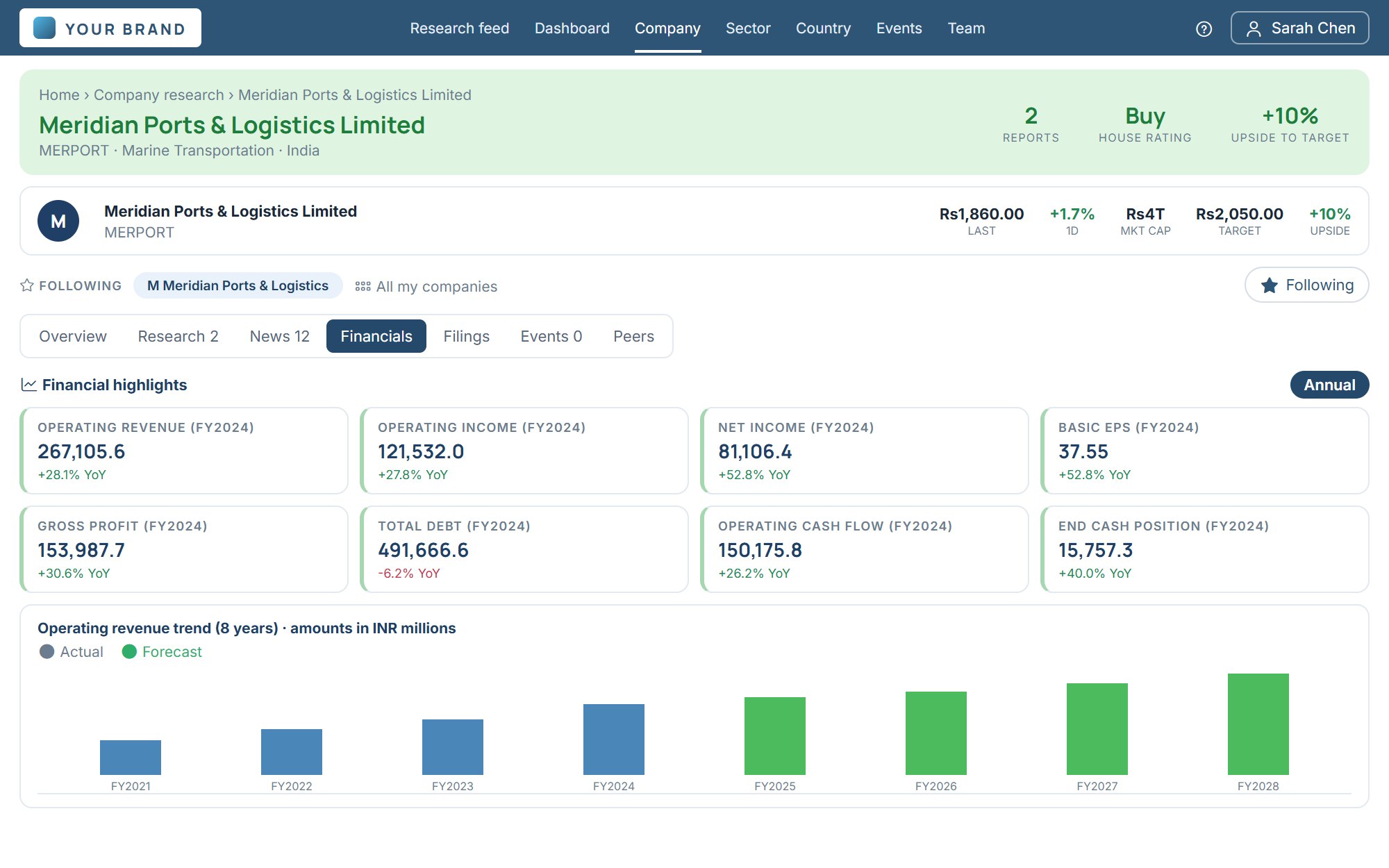Open the Operating Cash Flow (FY2024) card
1389x868 pixels.
pos(865,549)
